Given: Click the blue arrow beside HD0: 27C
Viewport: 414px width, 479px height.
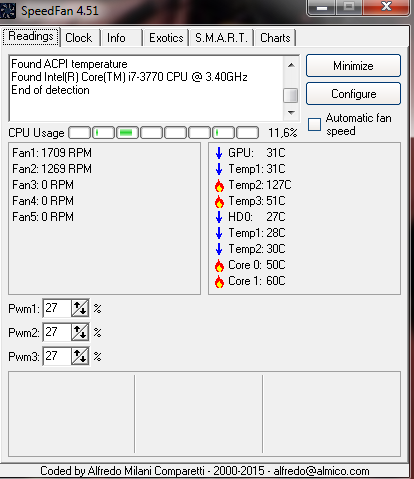Looking at the screenshot, I should pyautogui.click(x=219, y=217).
